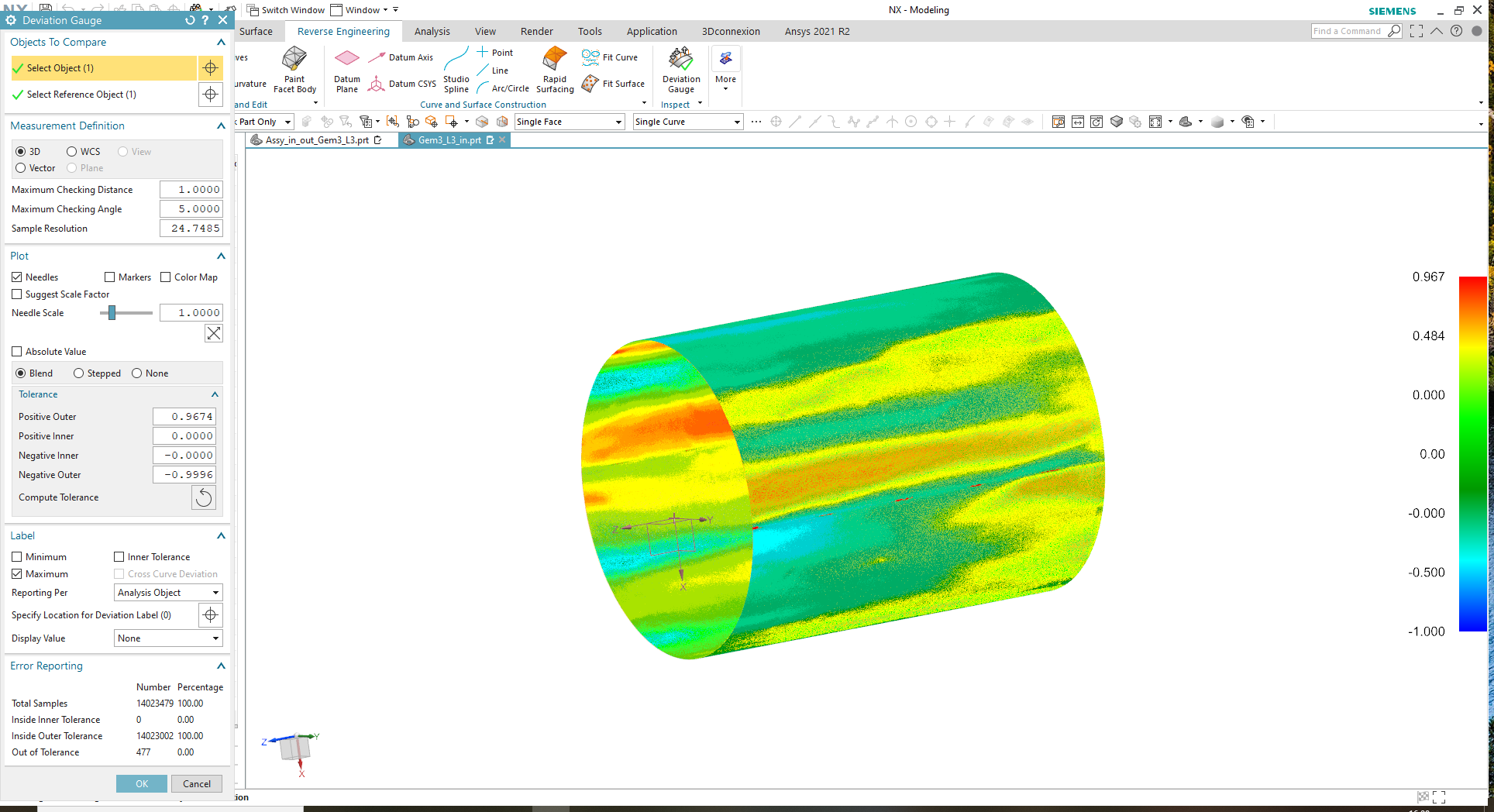Open the Window menu button
This screenshot has height=812, width=1494.
[x=361, y=10]
